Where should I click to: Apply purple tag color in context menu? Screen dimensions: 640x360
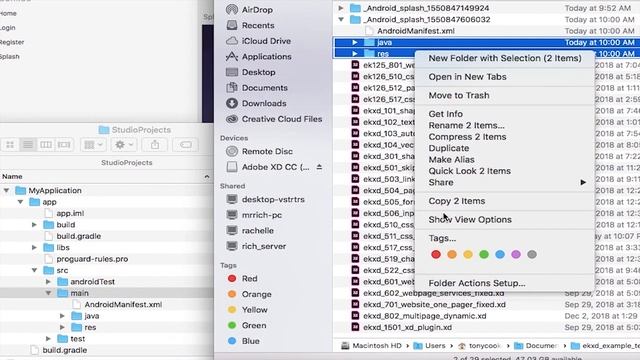point(516,254)
